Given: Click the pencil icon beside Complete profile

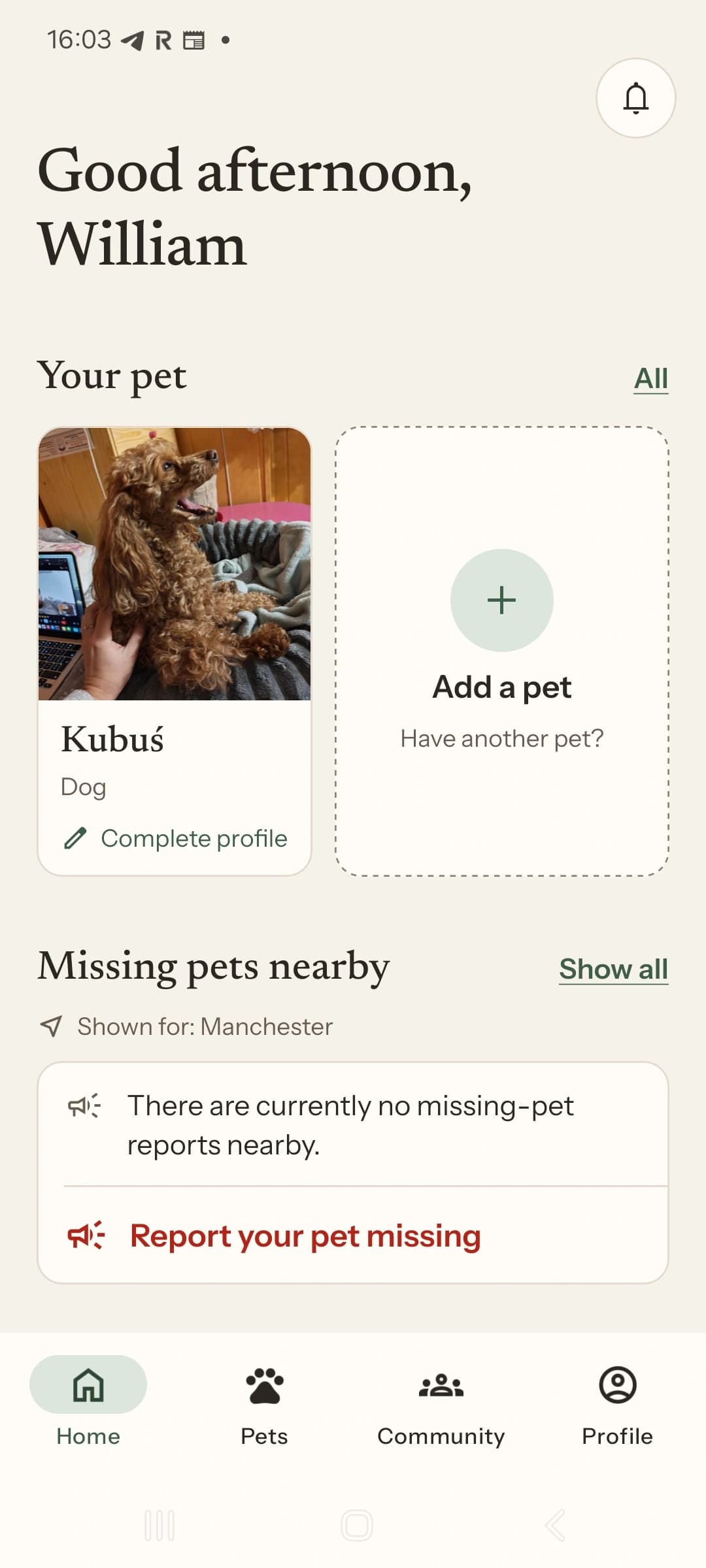Looking at the screenshot, I should click(76, 838).
